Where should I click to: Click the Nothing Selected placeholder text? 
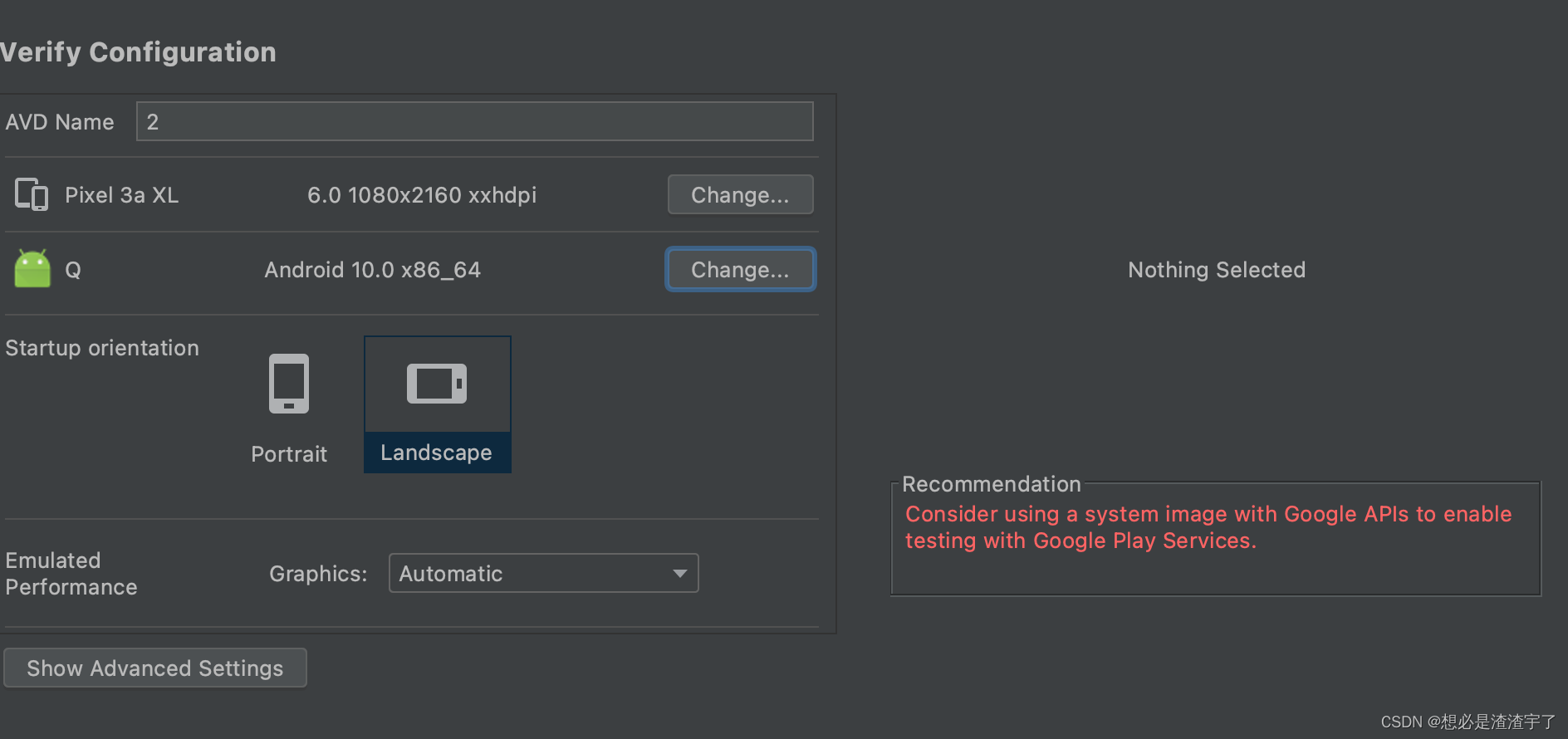(x=1216, y=270)
